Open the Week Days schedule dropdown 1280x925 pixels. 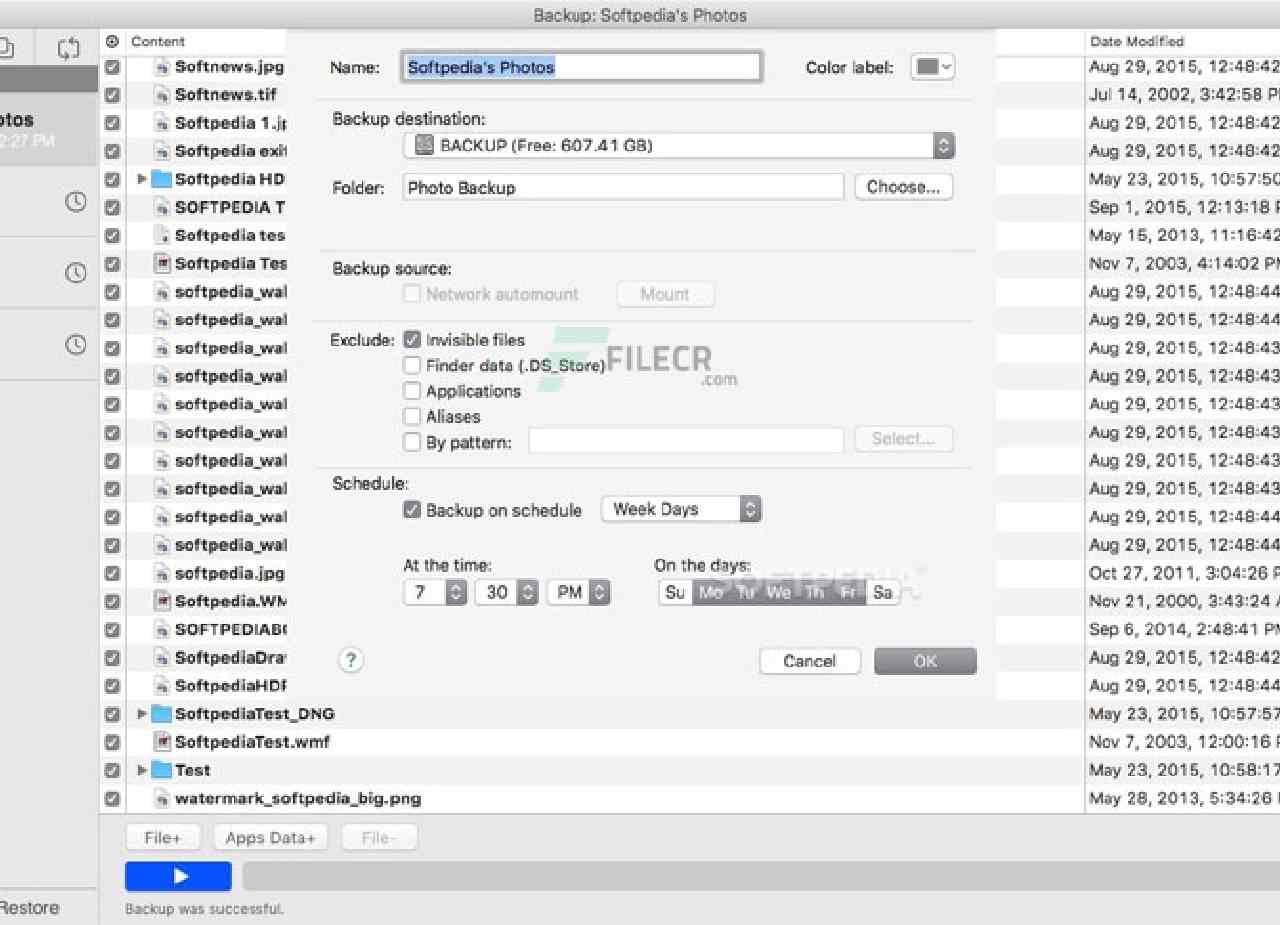[x=681, y=509]
